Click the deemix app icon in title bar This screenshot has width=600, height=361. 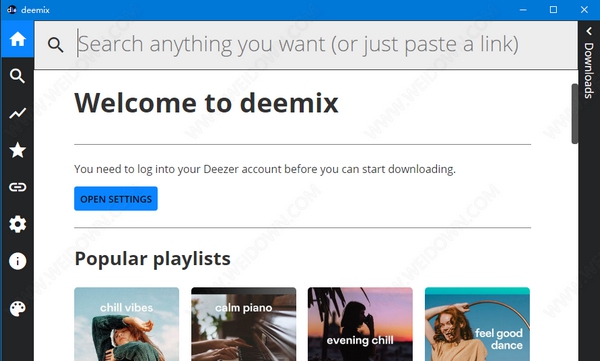tap(12, 10)
